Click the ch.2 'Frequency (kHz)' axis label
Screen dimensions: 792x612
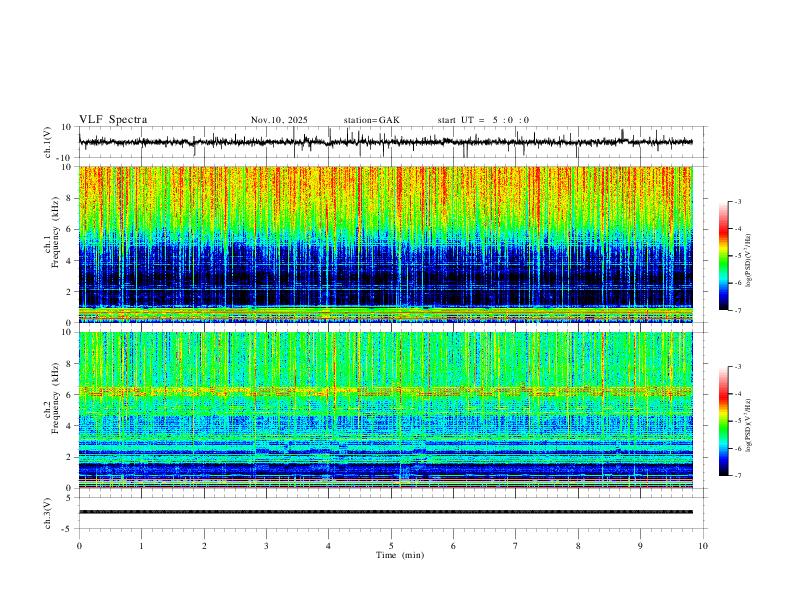click(x=55, y=399)
